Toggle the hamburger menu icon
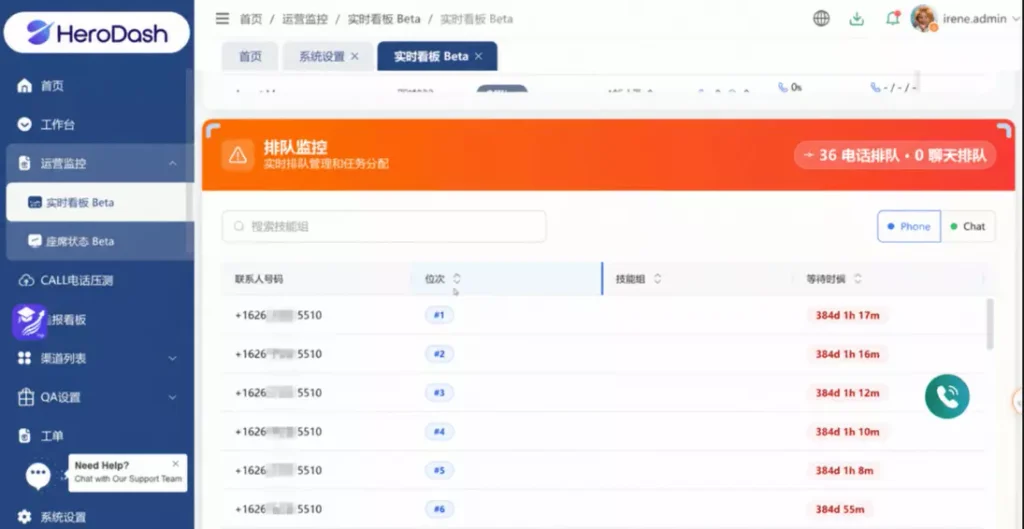1024x529 pixels. (222, 18)
